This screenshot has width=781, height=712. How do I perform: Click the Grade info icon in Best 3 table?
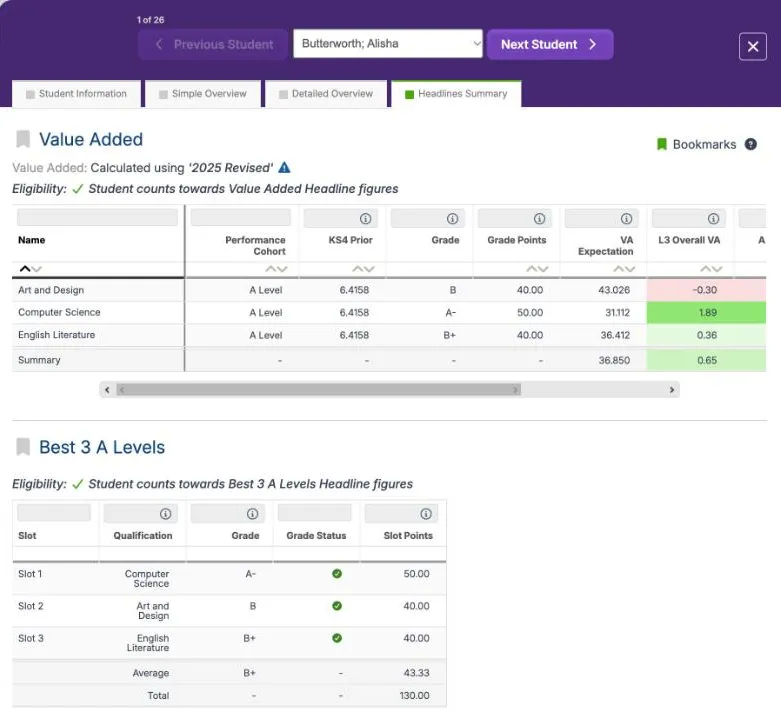pyautogui.click(x=252, y=514)
